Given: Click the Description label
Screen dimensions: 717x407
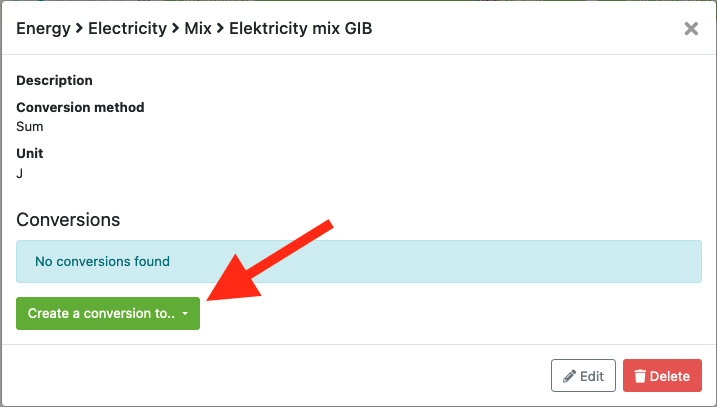Looking at the screenshot, I should (x=54, y=80).
